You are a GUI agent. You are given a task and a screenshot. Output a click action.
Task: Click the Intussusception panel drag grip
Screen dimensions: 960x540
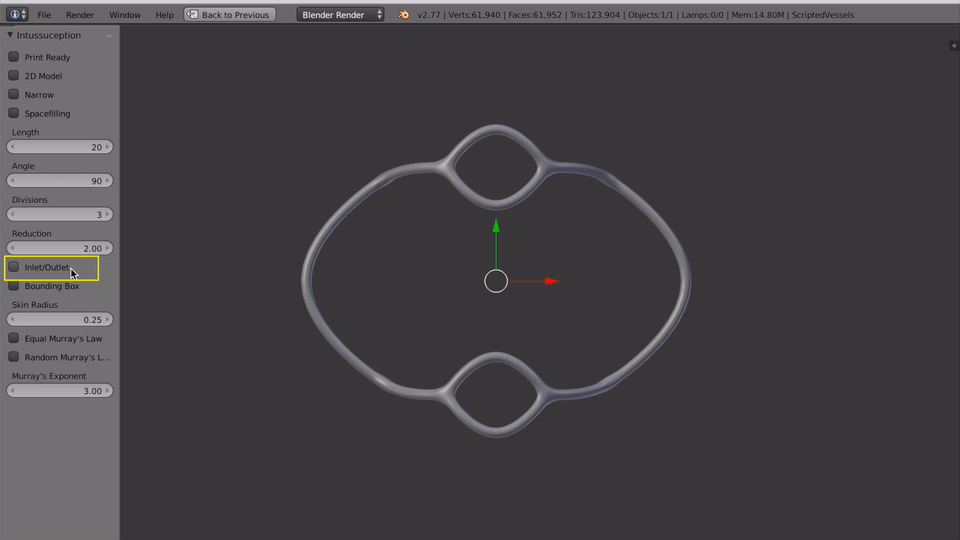tap(109, 36)
